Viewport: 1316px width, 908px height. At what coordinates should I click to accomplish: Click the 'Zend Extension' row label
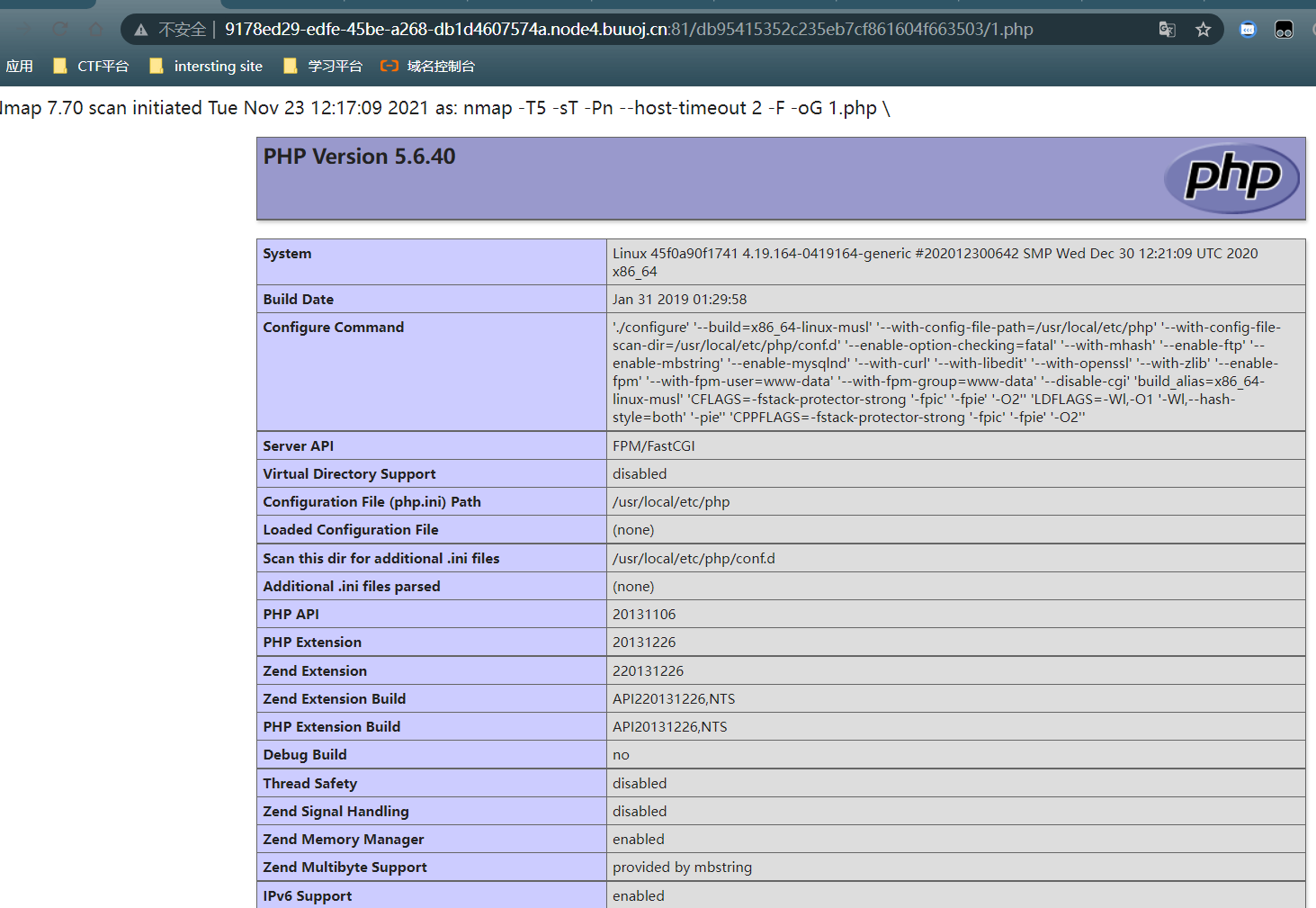tap(315, 671)
